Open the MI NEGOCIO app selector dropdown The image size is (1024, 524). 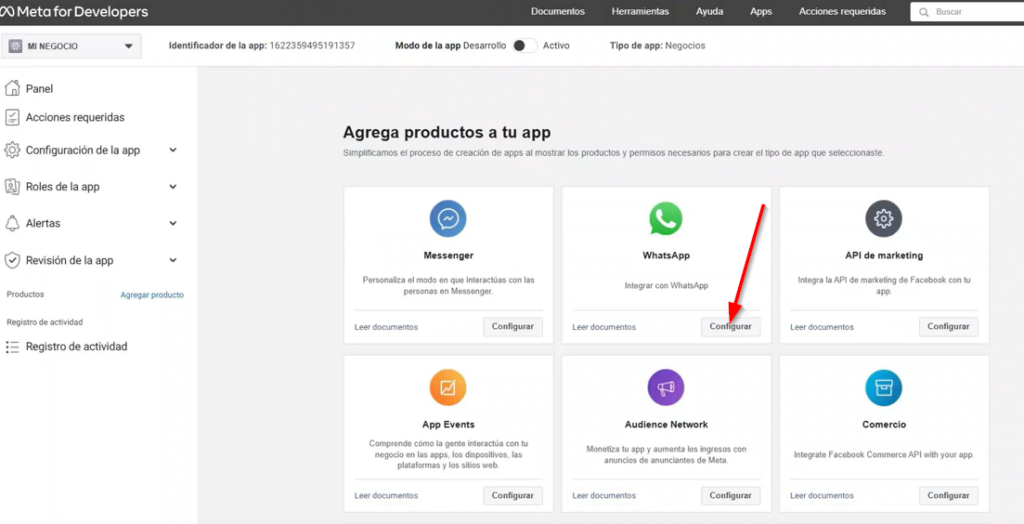pyautogui.click(x=71, y=46)
